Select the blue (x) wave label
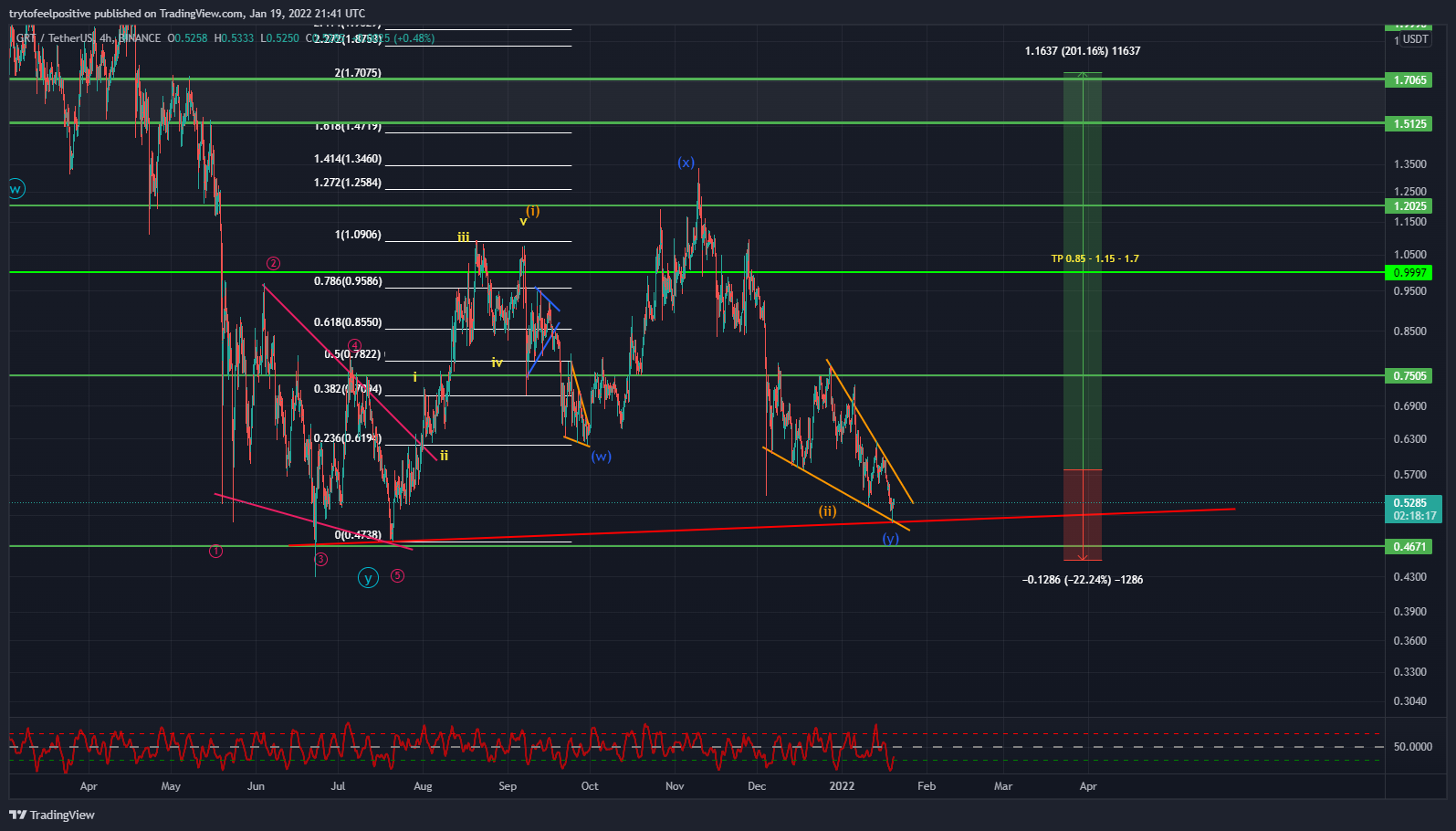Viewport: 1456px width, 831px height. pyautogui.click(x=686, y=162)
